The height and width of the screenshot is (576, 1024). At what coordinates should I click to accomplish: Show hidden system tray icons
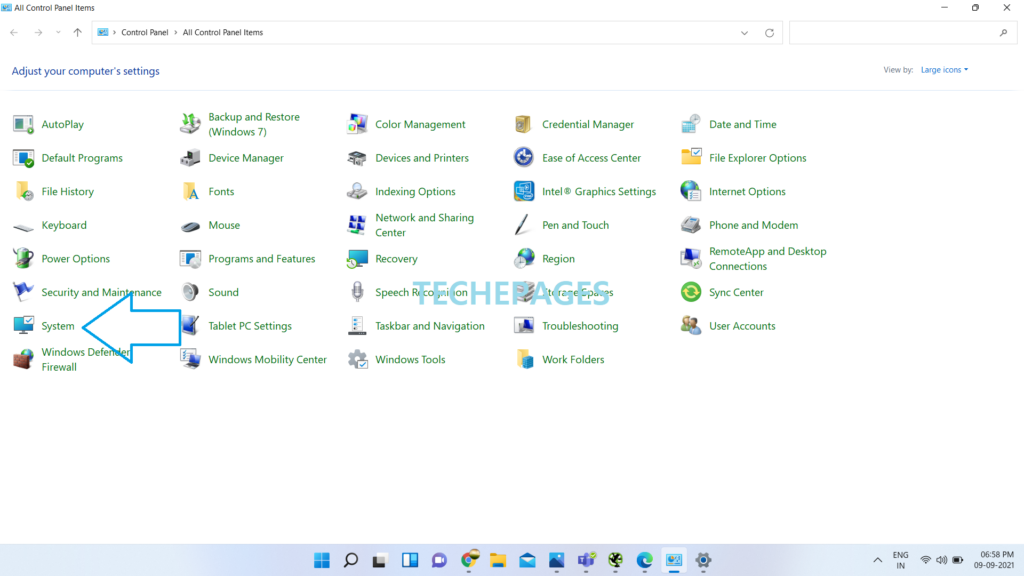pos(878,560)
